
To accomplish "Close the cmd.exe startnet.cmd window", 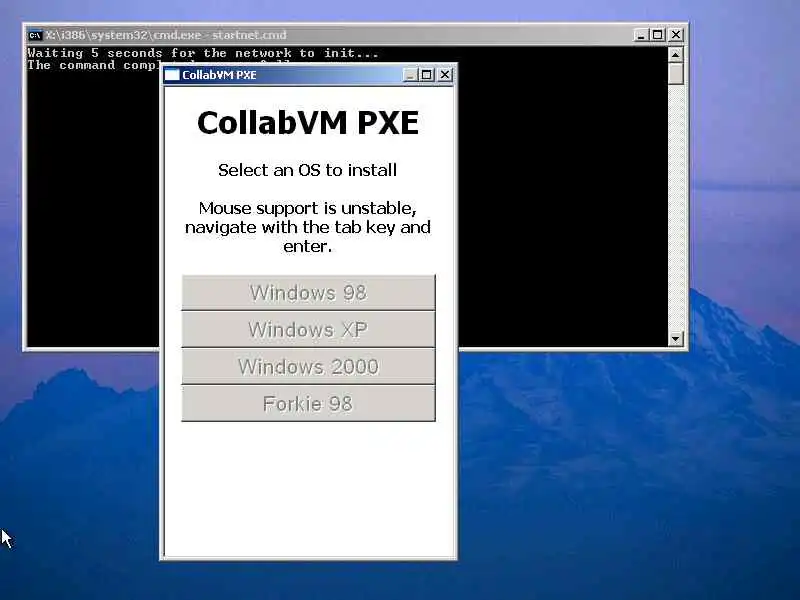I will coord(676,35).
